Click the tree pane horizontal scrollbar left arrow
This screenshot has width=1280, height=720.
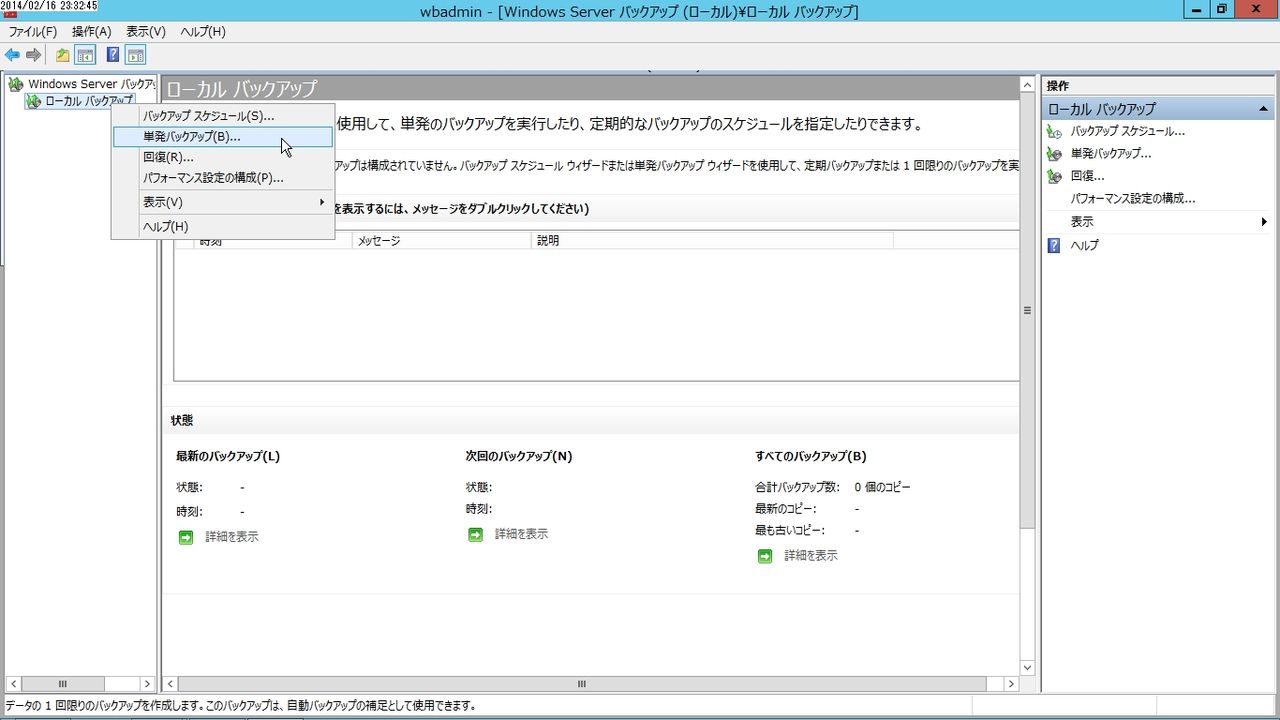[13, 684]
